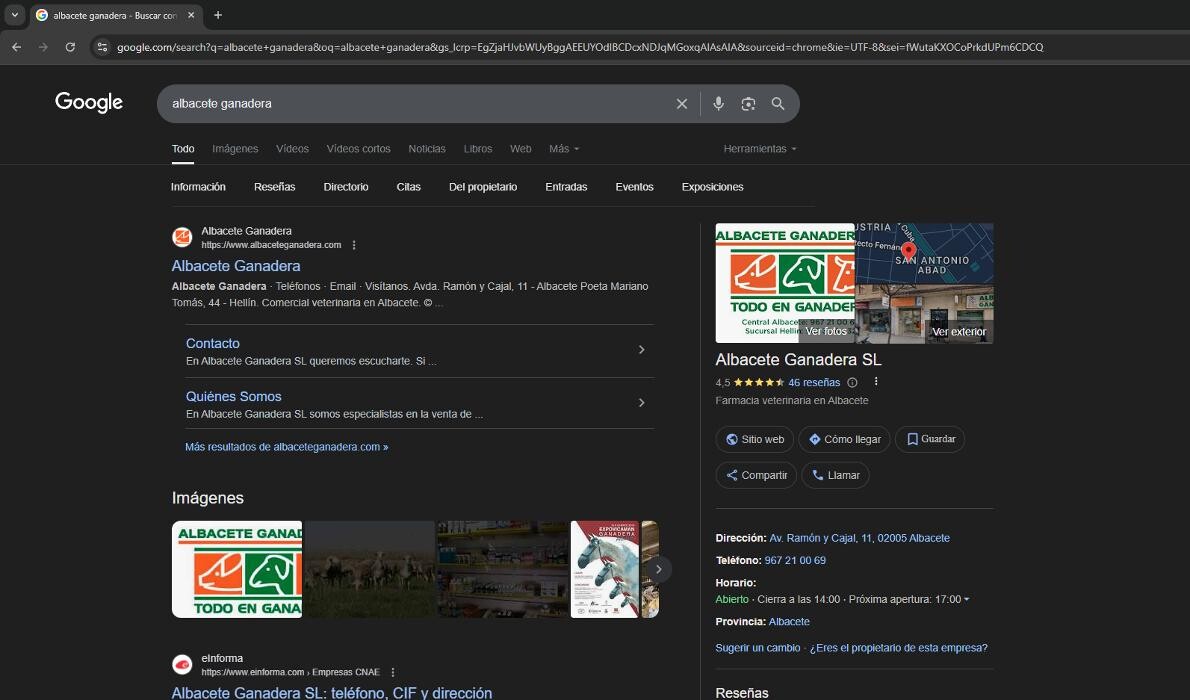Click the magnifying glass search icon
1190x700 pixels.
(x=778, y=104)
